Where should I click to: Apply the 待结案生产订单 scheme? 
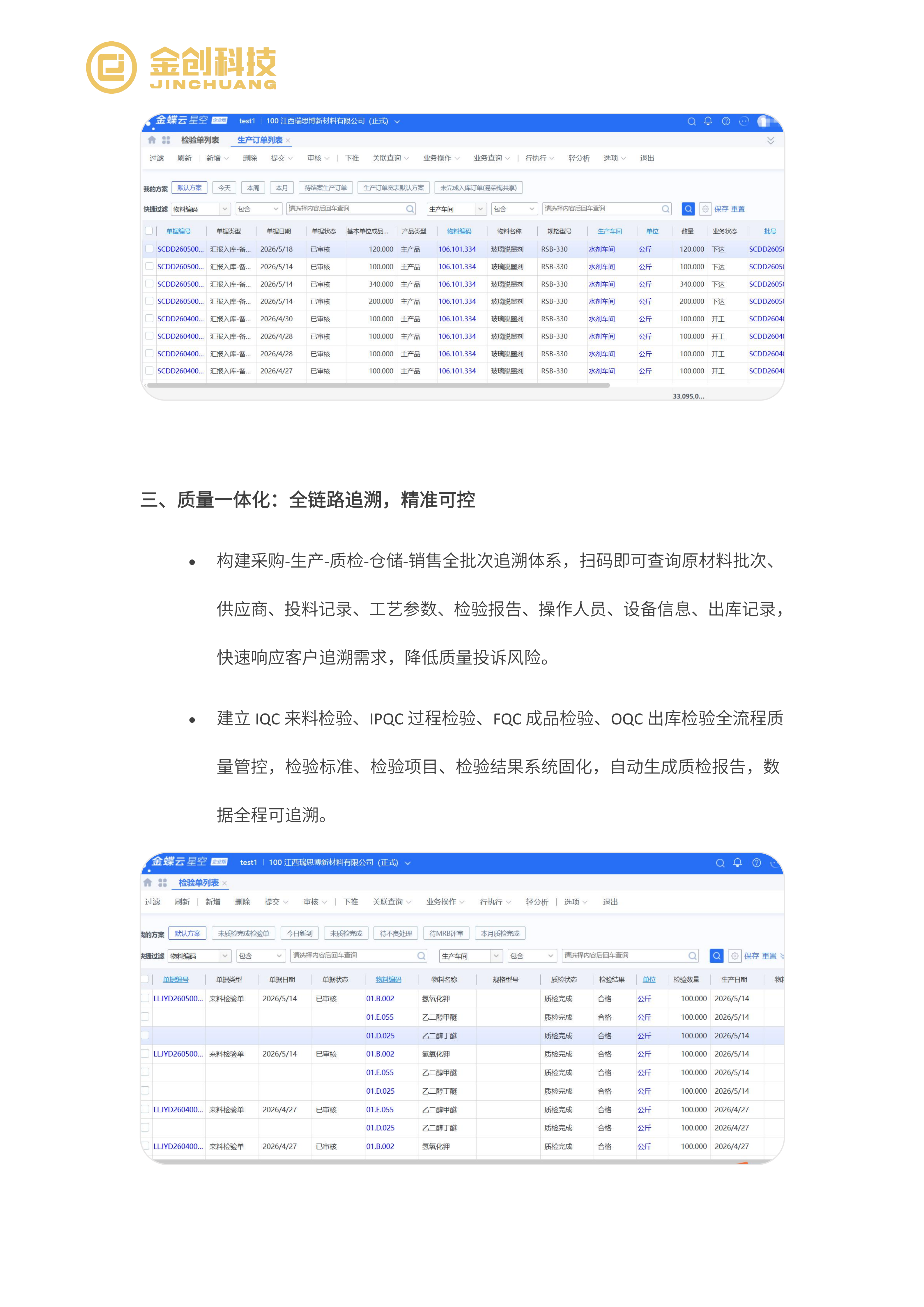coord(326,188)
